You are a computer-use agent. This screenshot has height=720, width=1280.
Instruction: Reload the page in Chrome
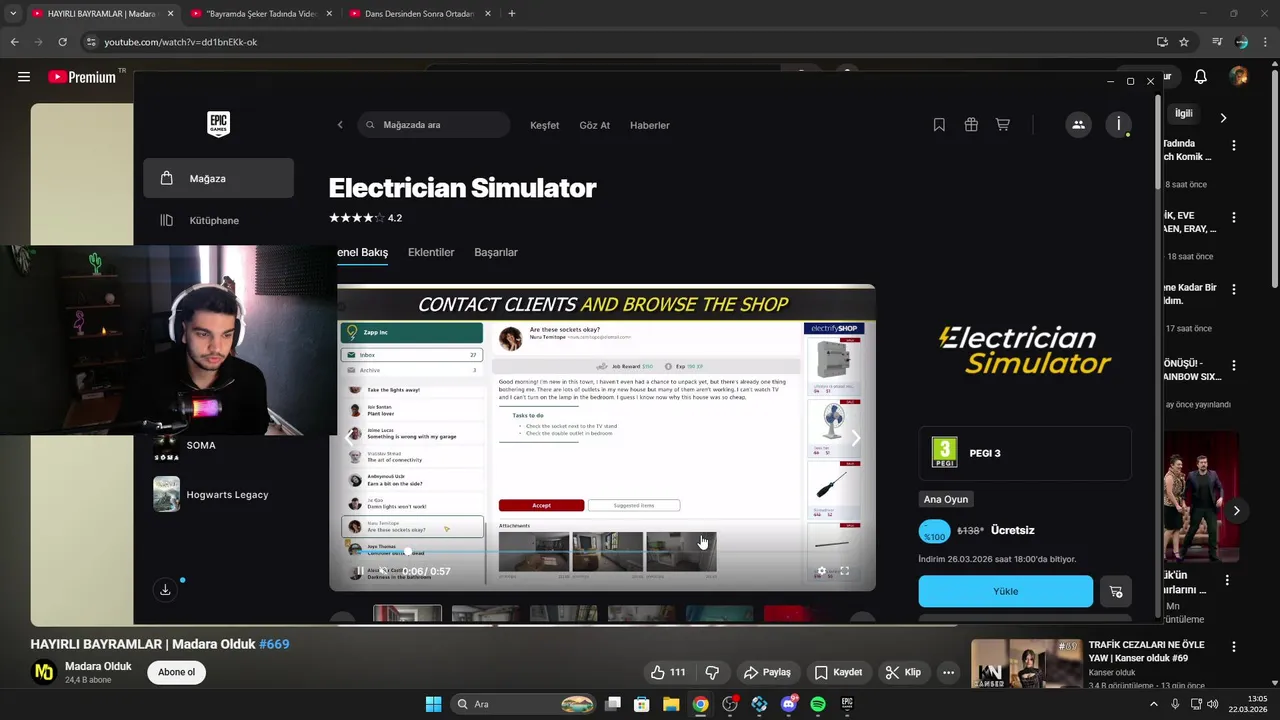click(x=62, y=42)
